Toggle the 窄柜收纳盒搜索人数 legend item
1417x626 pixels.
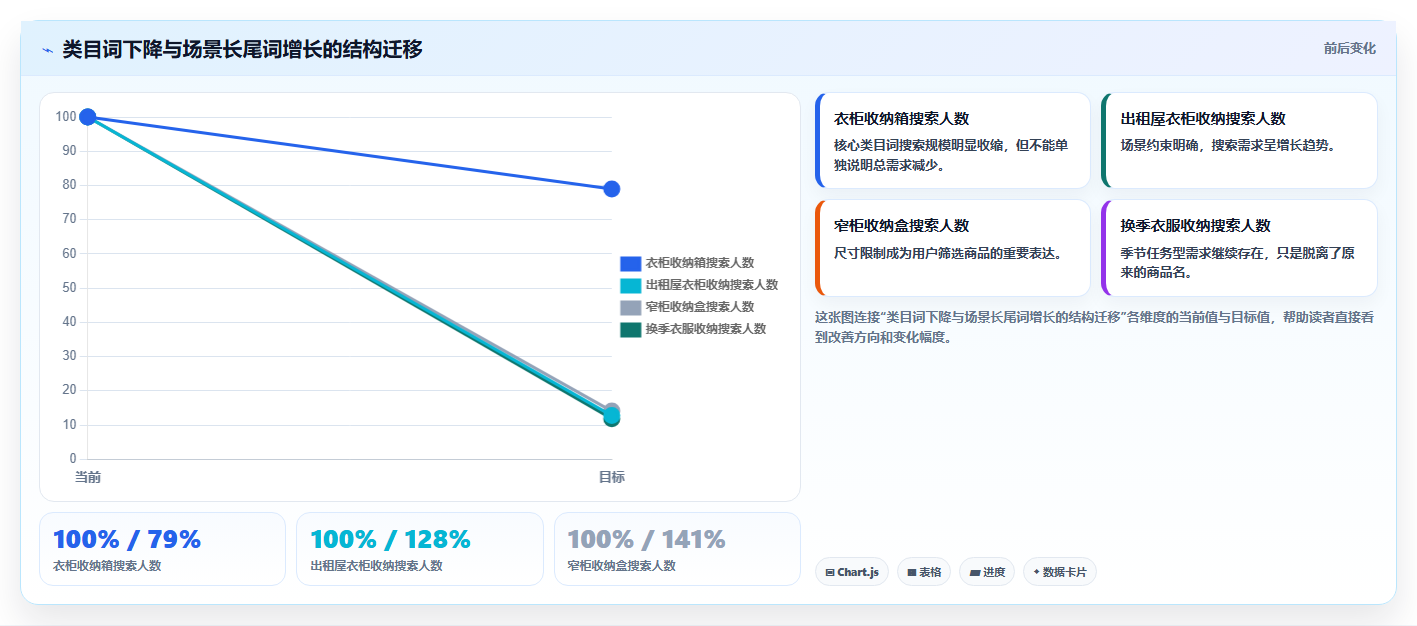(687, 307)
